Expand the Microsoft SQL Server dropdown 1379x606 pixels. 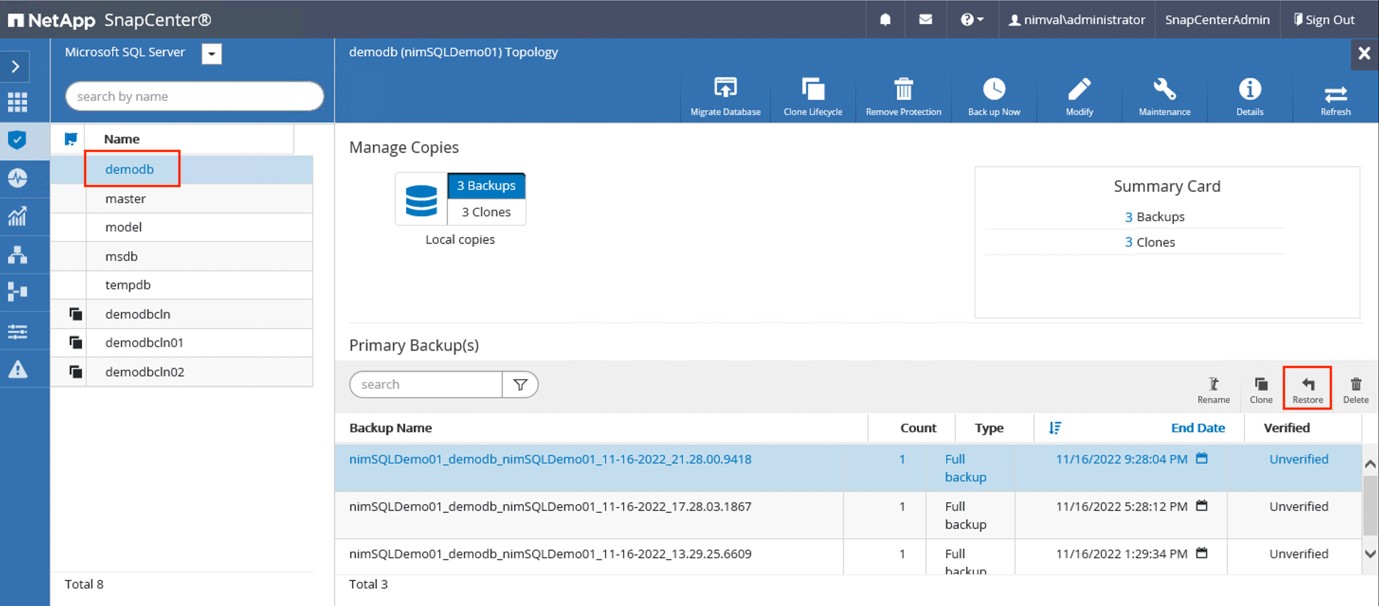click(212, 54)
